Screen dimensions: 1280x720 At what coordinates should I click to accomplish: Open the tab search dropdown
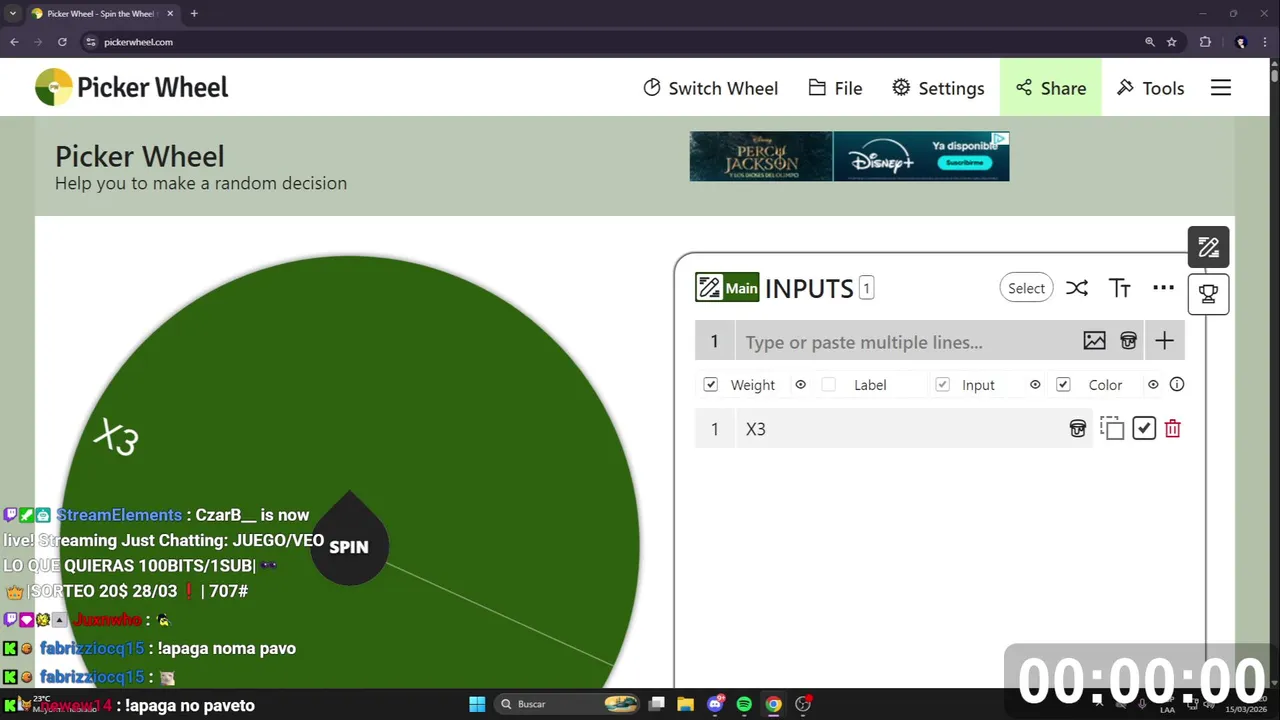pos(11,14)
